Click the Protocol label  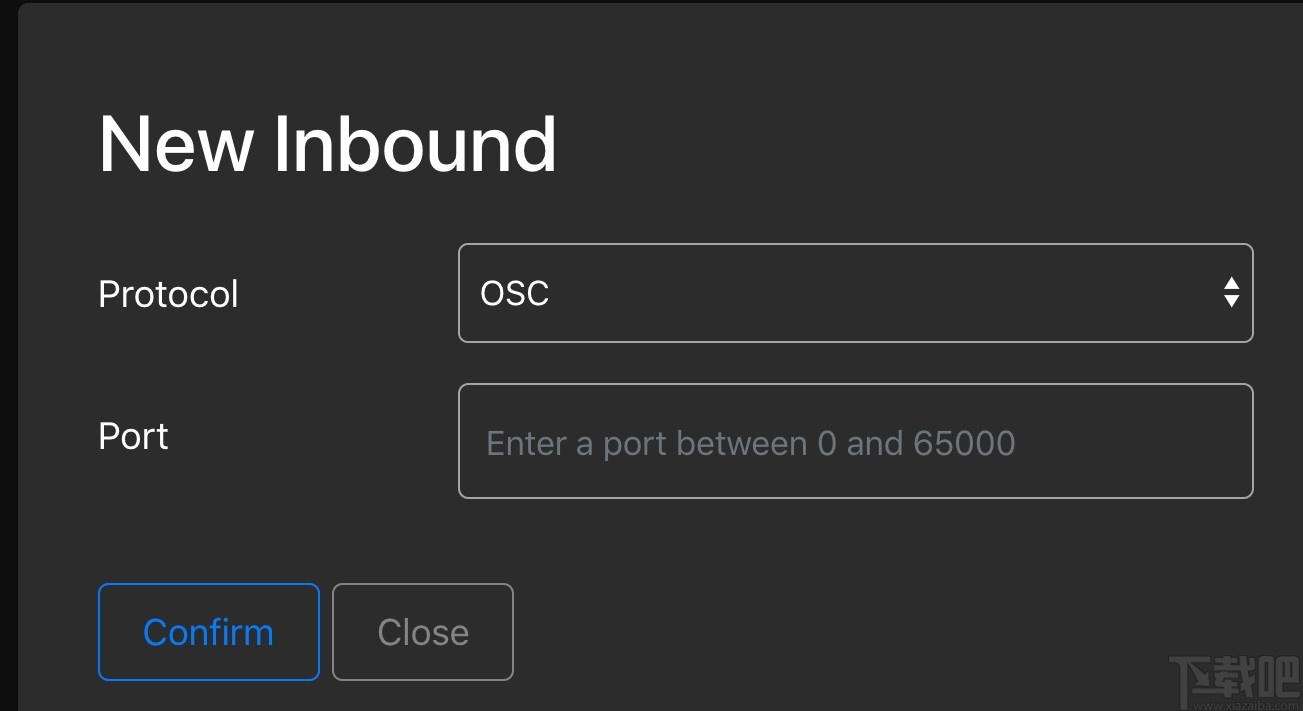click(x=168, y=294)
